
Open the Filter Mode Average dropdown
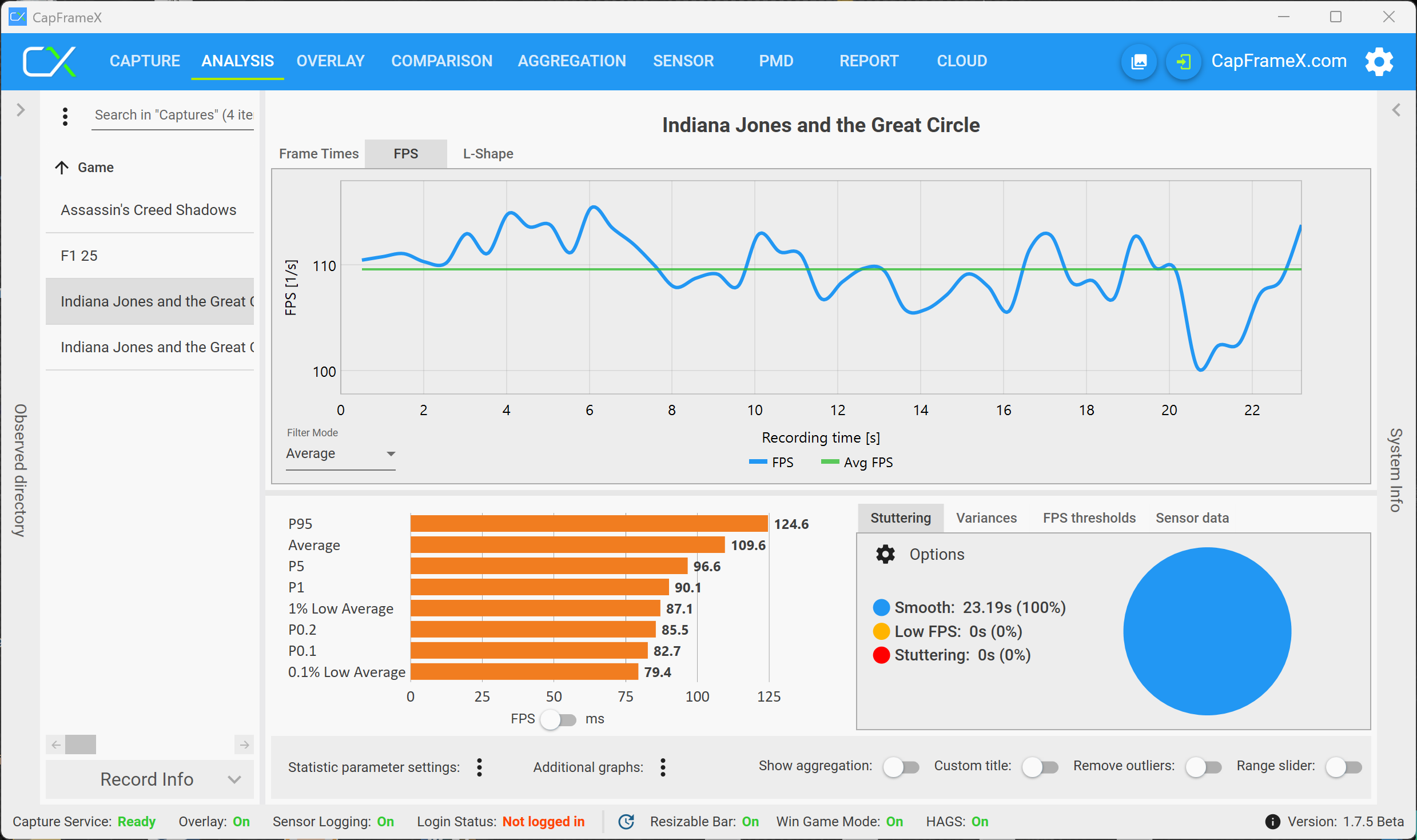coord(340,454)
